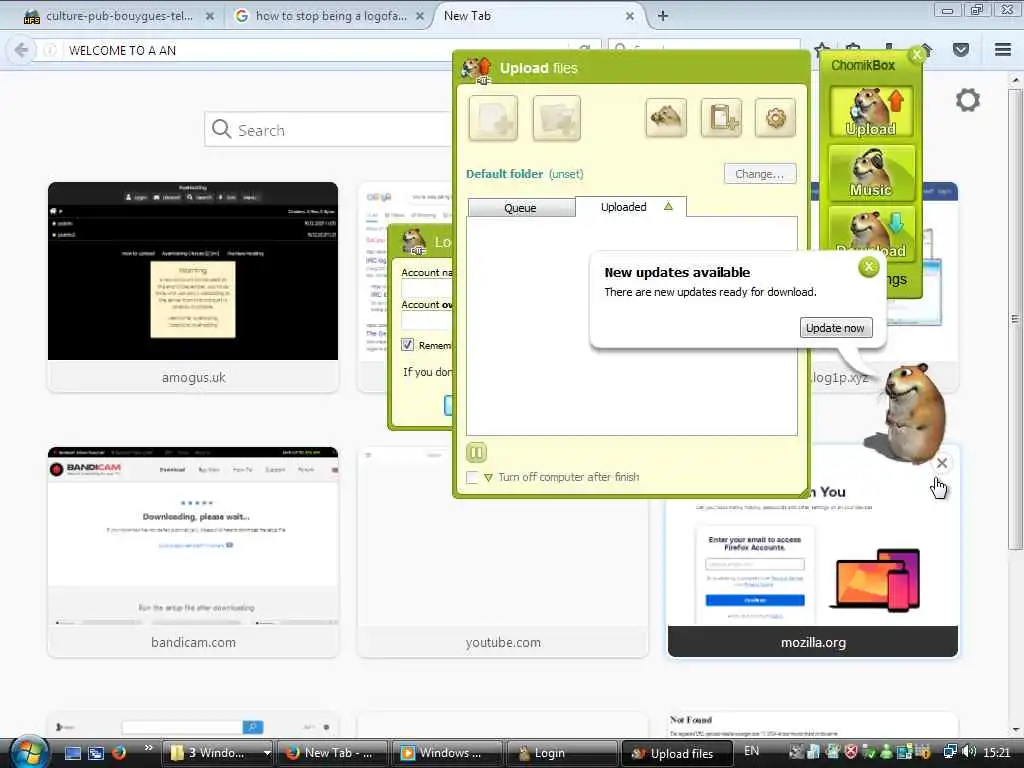The width and height of the screenshot is (1024, 768).
Task: Switch to the Login taskbar button
Action: (x=562, y=753)
